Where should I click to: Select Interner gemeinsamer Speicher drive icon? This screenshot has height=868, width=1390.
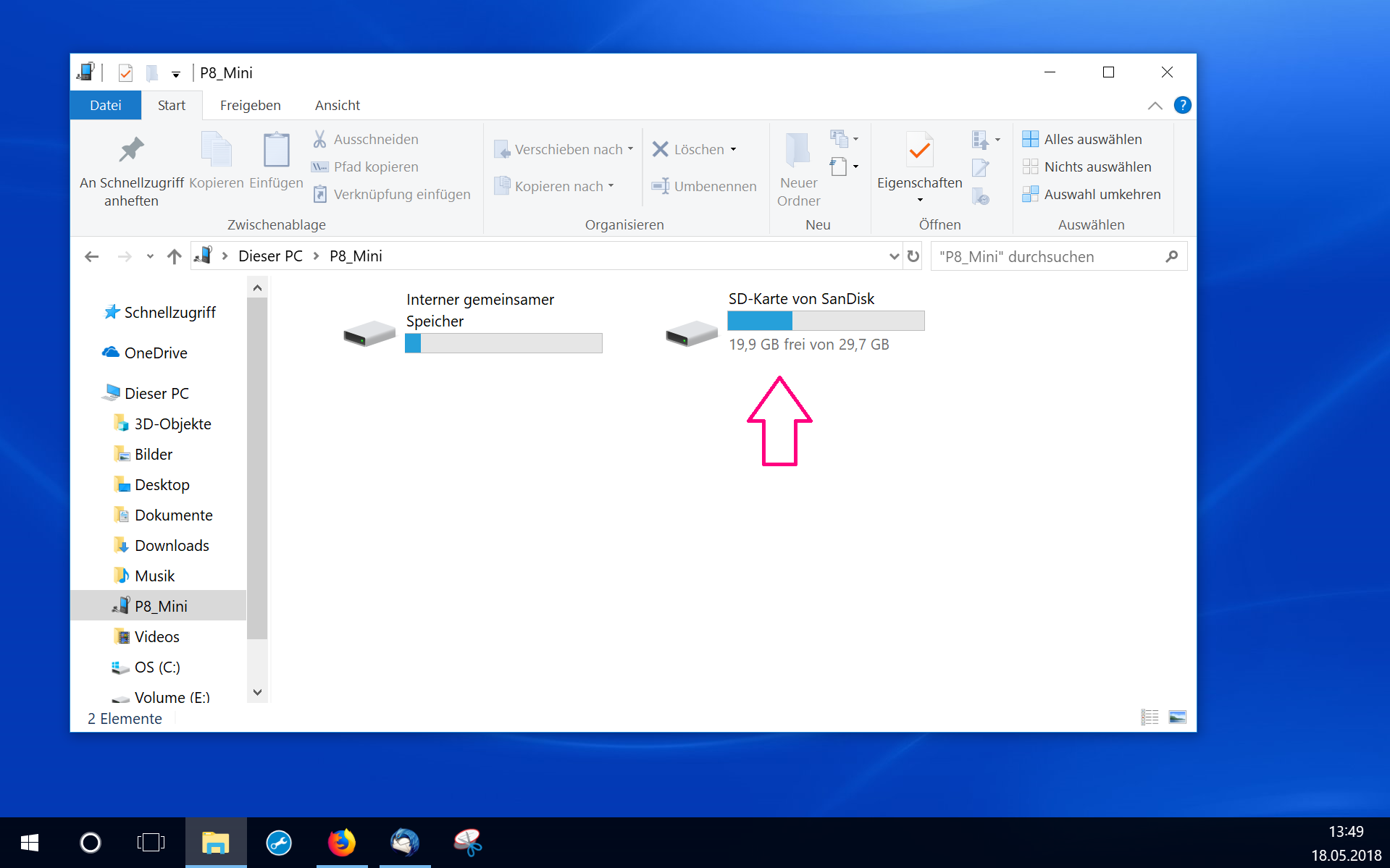pyautogui.click(x=369, y=333)
